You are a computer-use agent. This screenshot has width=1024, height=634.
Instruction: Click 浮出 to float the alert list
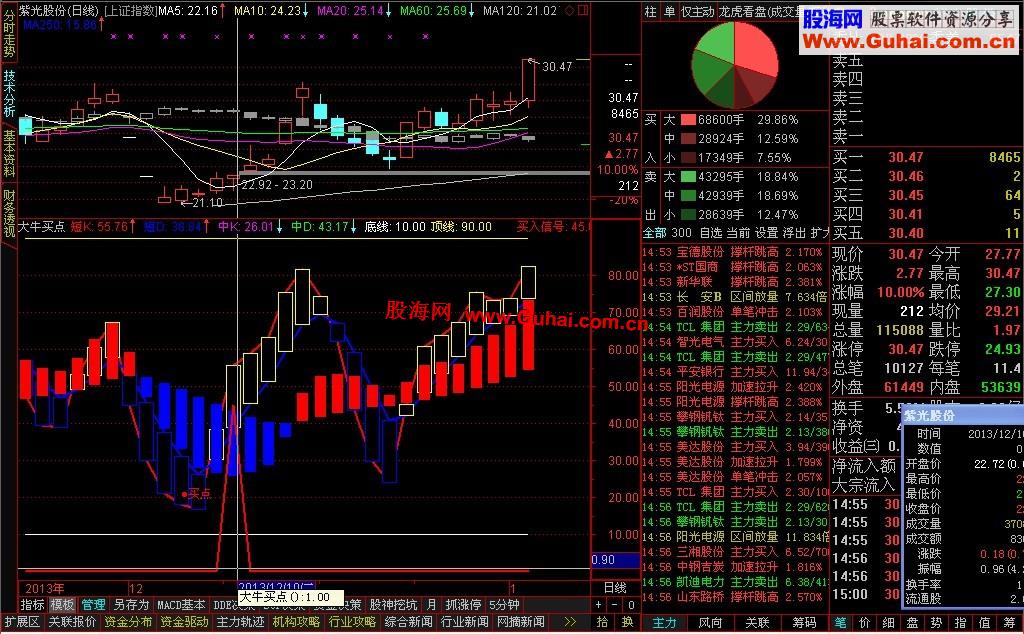pos(793,233)
